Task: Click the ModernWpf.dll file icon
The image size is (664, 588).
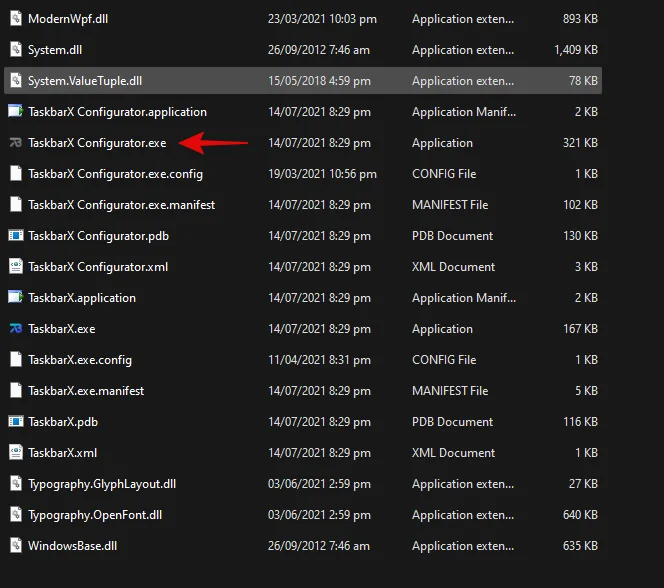Action: click(x=16, y=18)
